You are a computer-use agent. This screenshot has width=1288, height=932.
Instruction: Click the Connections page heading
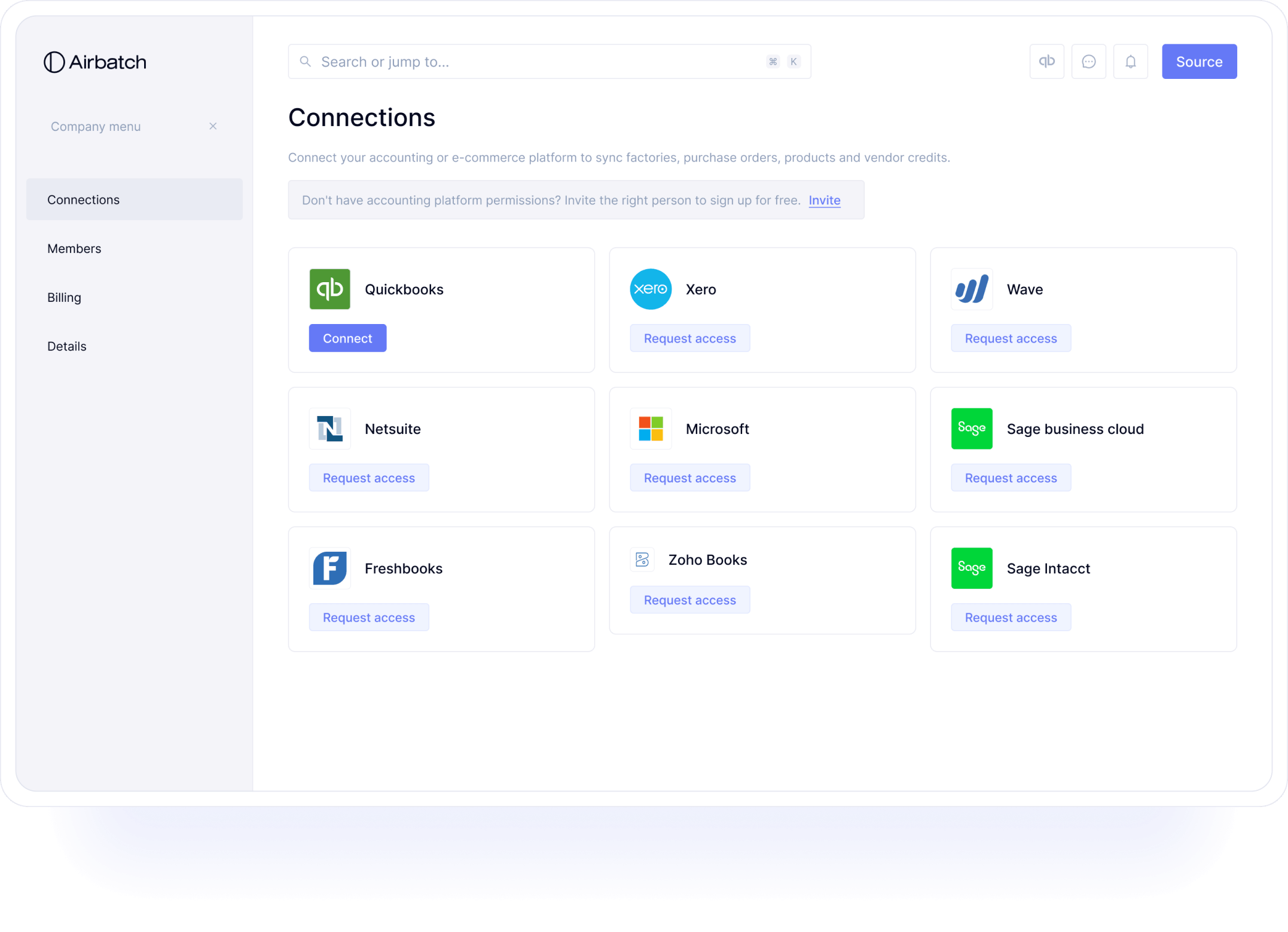click(361, 117)
